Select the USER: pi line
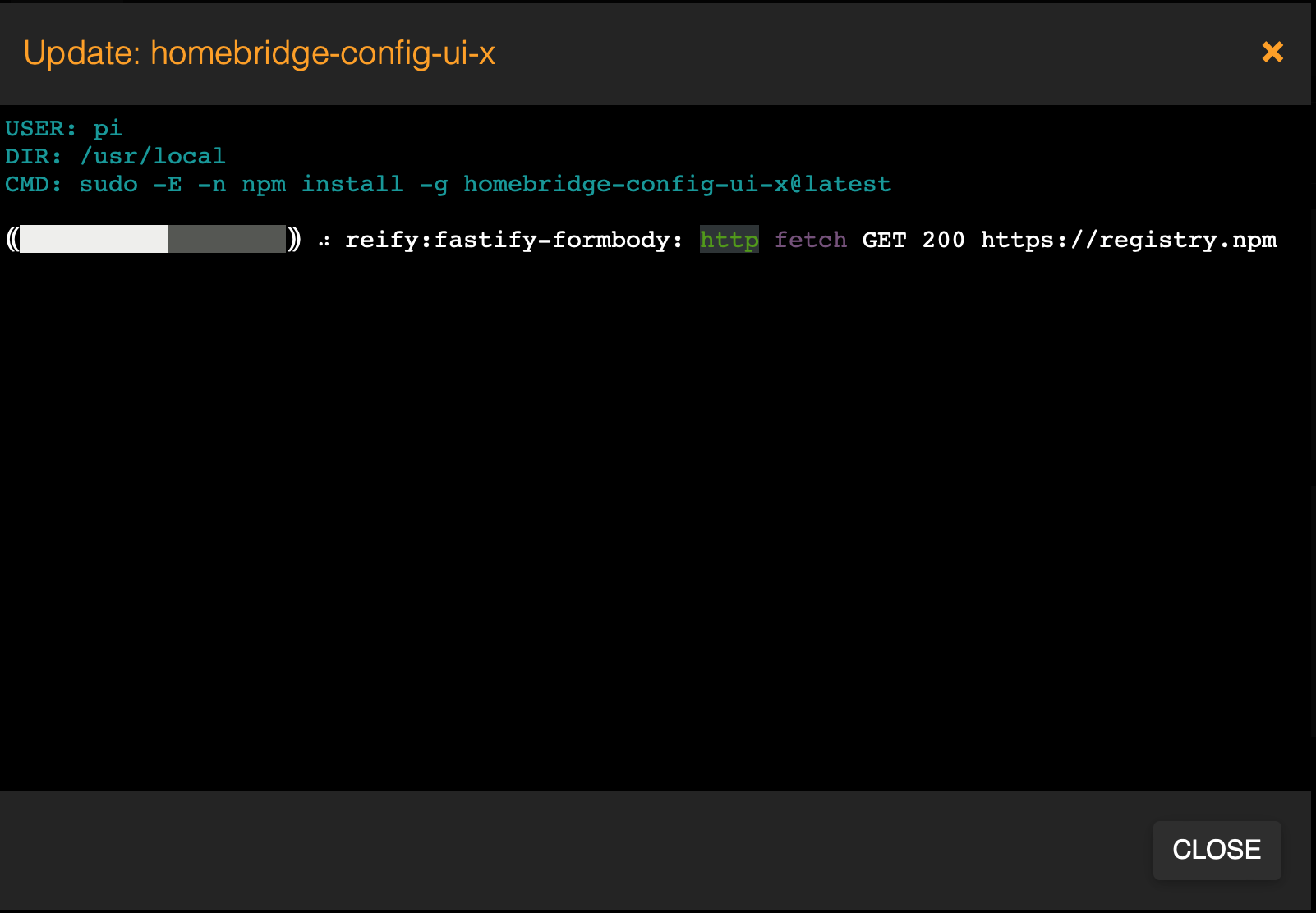Viewport: 1316px width, 913px height. [x=64, y=128]
